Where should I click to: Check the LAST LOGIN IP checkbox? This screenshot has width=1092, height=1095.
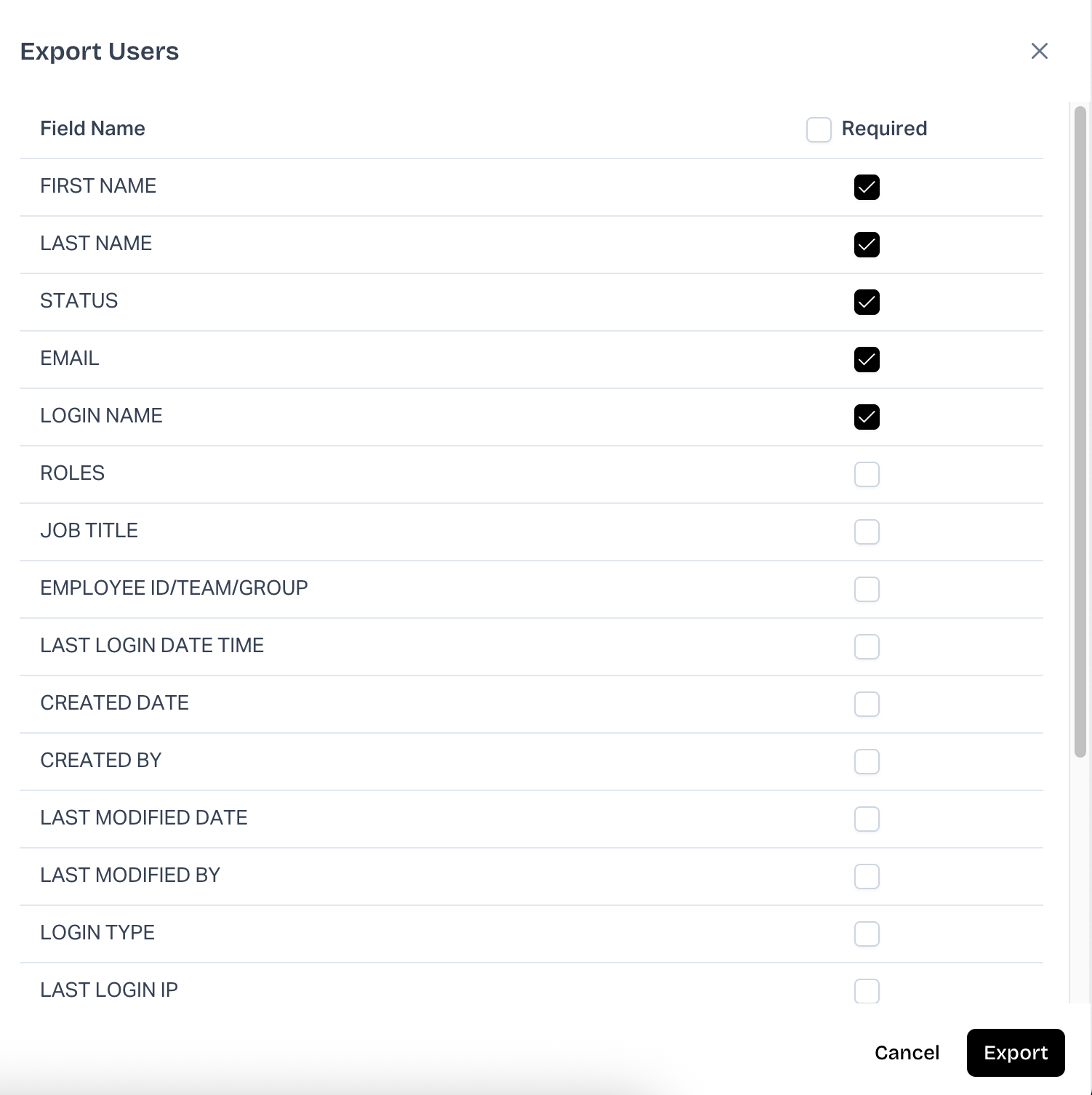click(867, 990)
